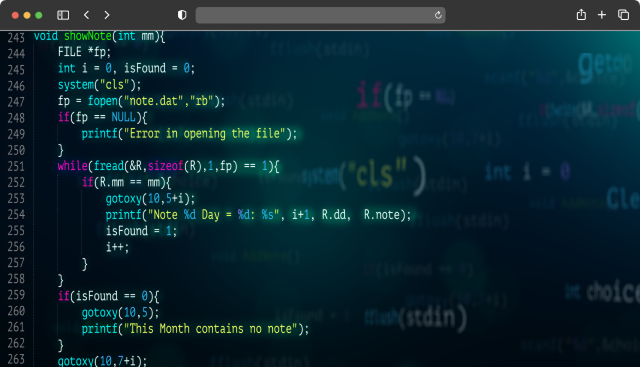Select line number 259 in gutter
This screenshot has width=640, height=367.
tap(16, 295)
